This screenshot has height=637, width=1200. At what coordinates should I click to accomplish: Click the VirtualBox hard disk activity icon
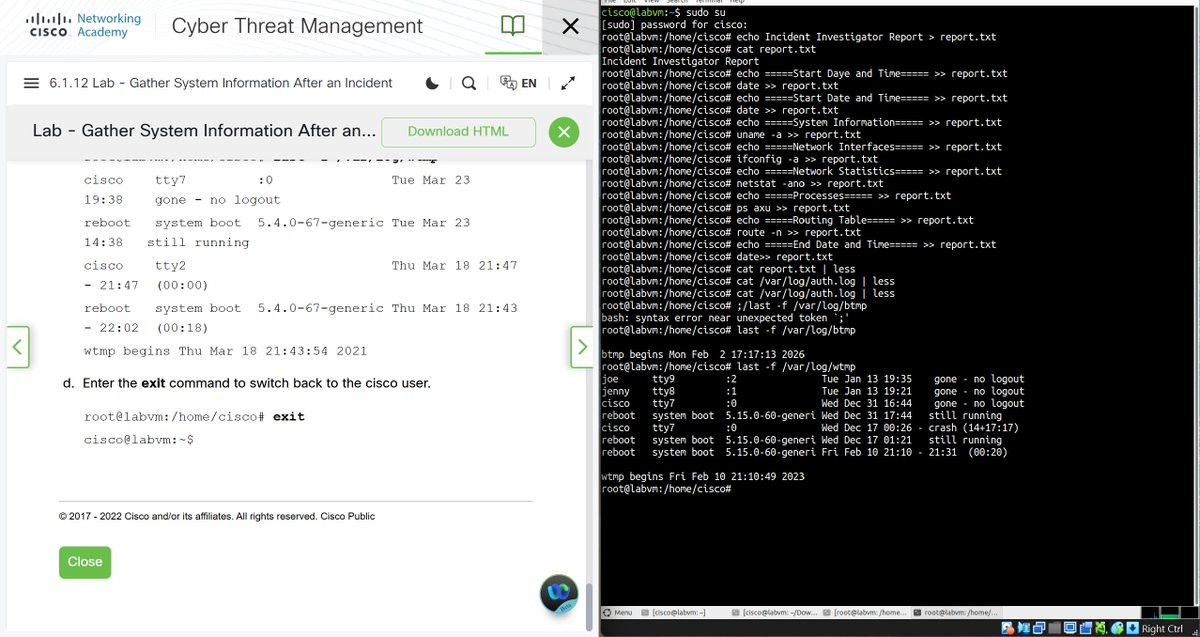tap(1007, 628)
